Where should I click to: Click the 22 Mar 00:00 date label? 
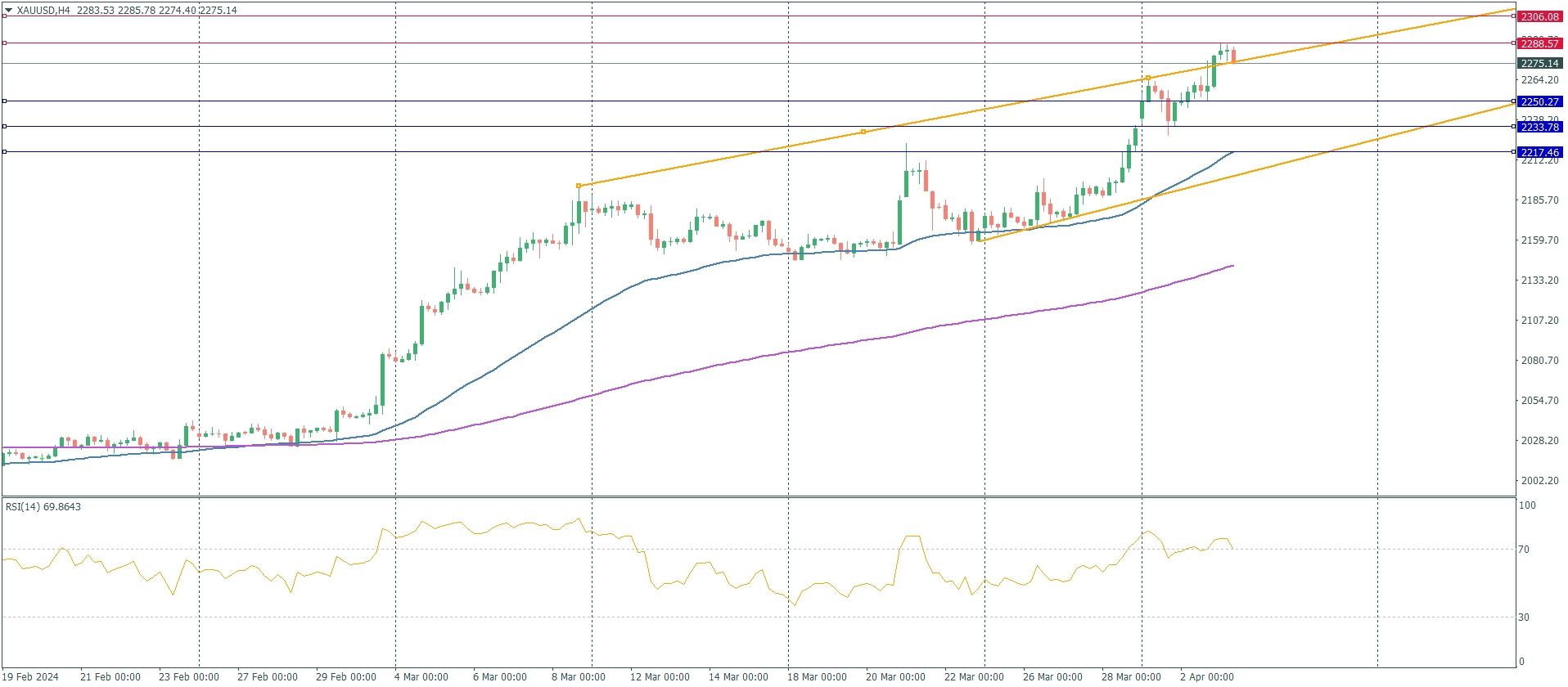click(x=974, y=677)
